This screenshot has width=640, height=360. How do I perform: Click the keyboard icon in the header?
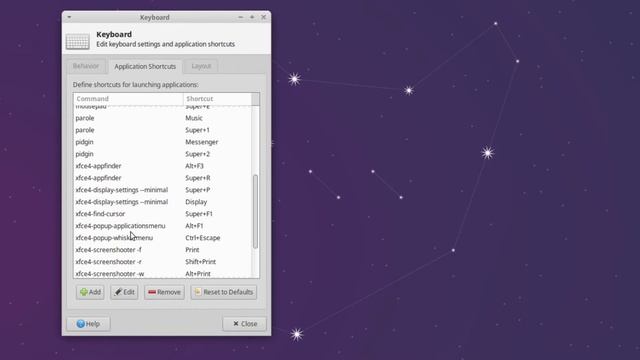coord(78,41)
